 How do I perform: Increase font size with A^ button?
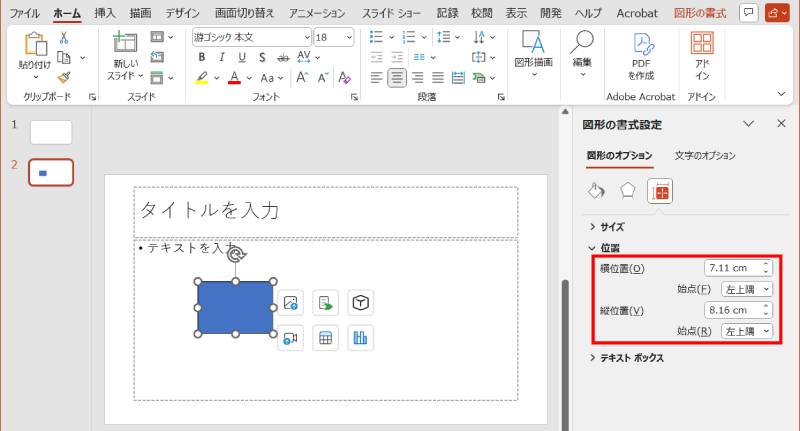302,78
